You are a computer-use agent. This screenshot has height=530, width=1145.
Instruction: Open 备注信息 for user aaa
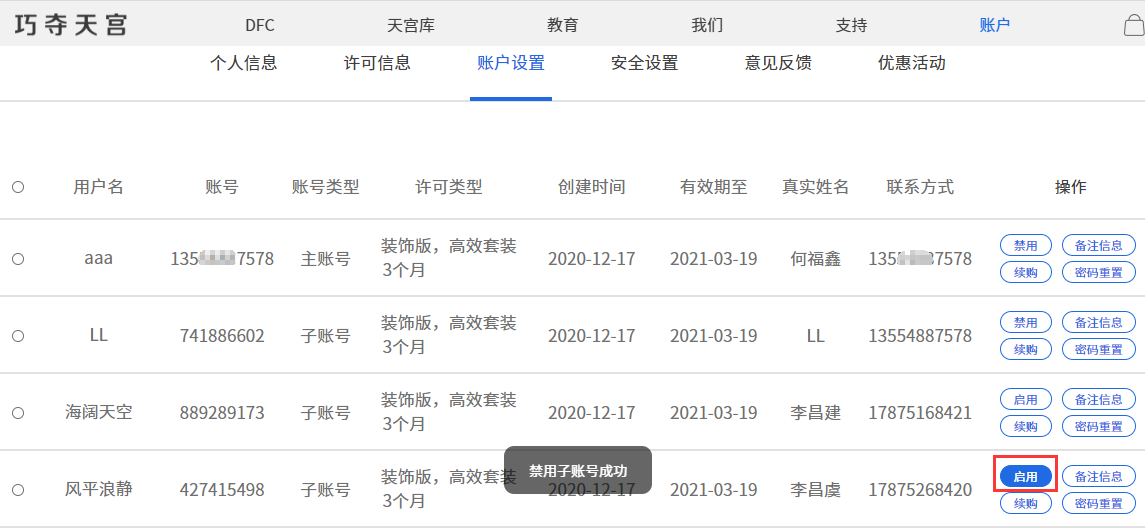coord(1098,245)
